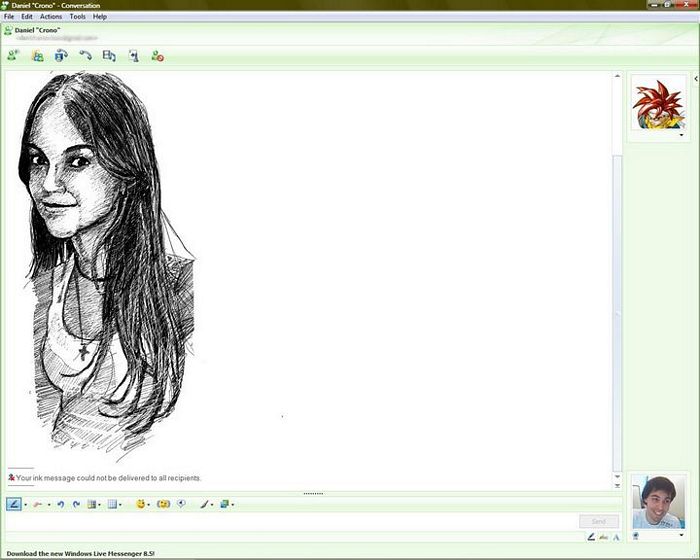Open the Actions menu
Screen dimensions: 700x560
(x=50, y=17)
